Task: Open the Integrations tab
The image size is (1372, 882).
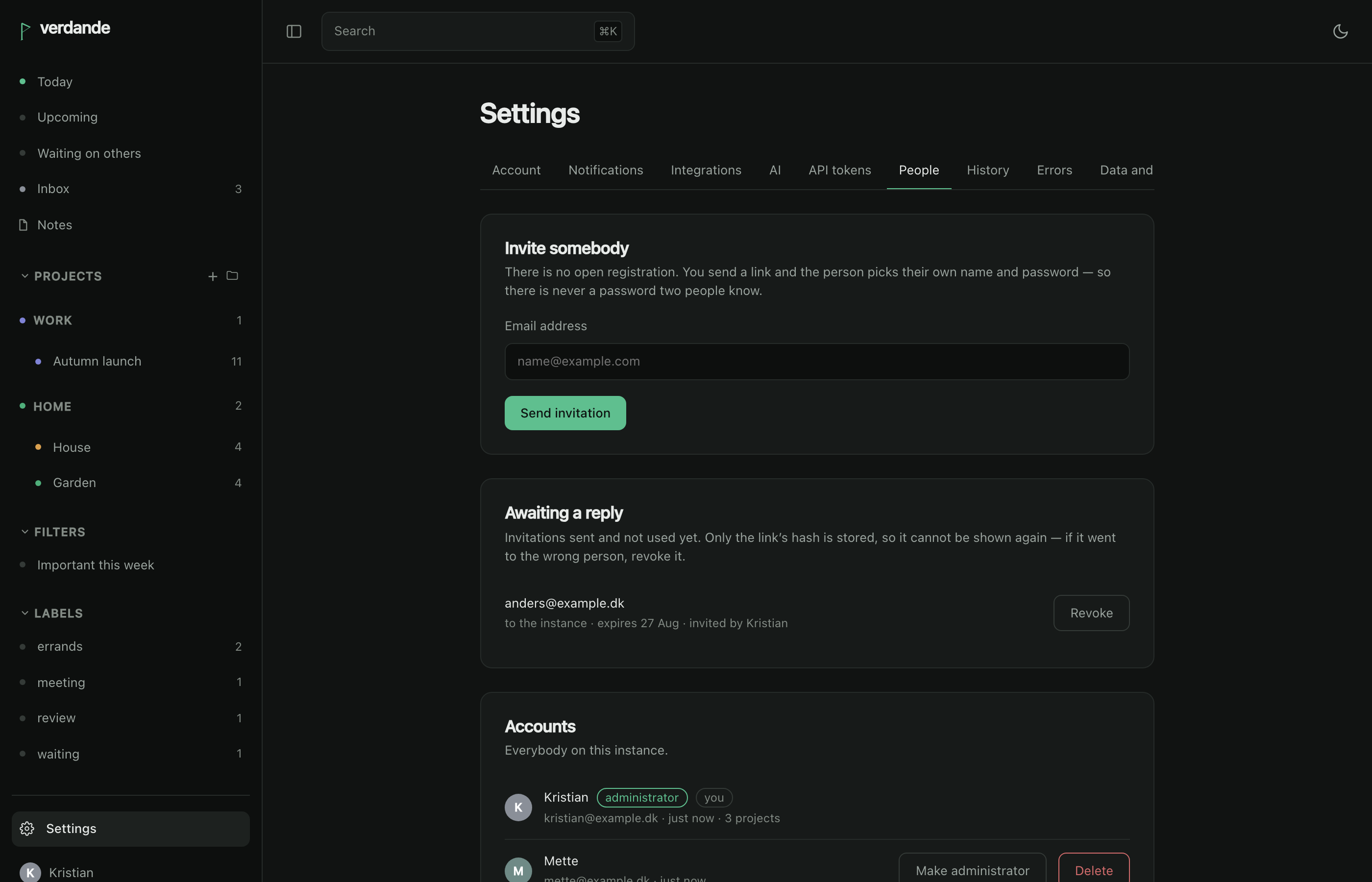Action: pos(706,171)
